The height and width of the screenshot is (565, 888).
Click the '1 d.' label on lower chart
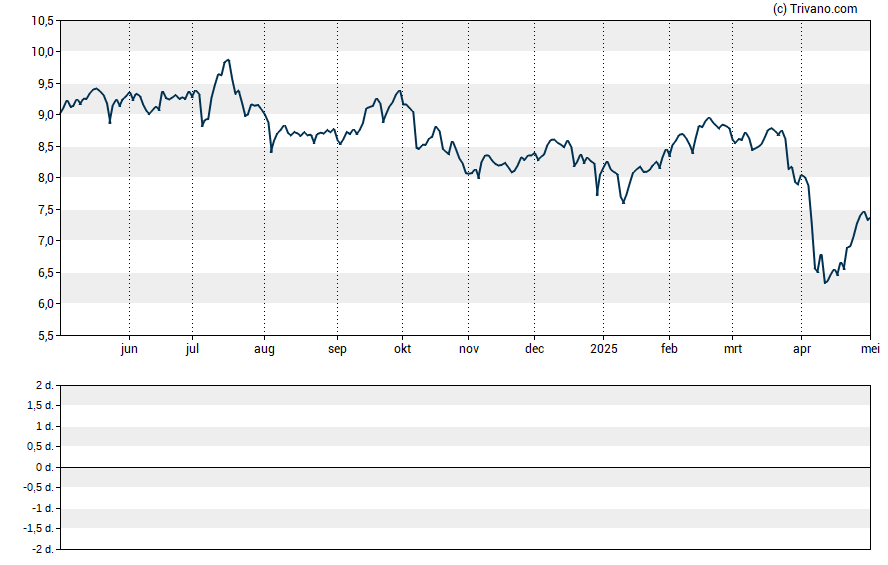44,426
